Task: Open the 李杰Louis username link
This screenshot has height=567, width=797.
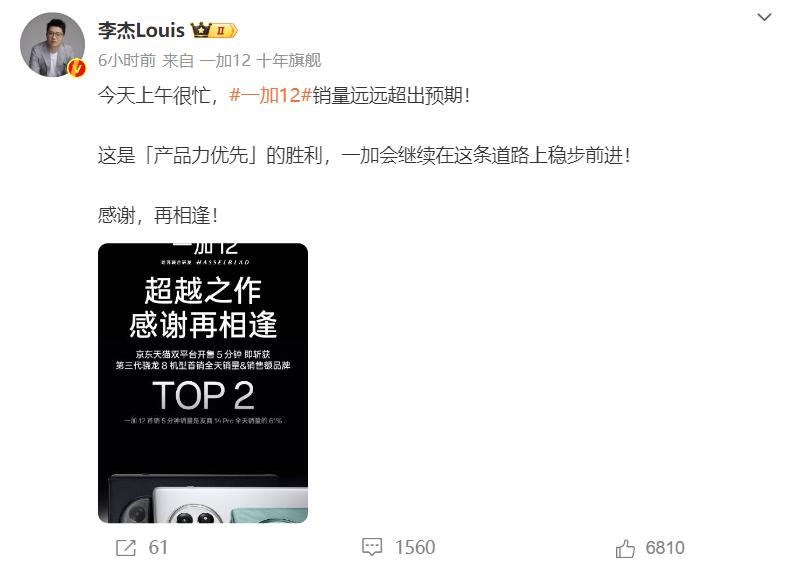Action: (141, 30)
